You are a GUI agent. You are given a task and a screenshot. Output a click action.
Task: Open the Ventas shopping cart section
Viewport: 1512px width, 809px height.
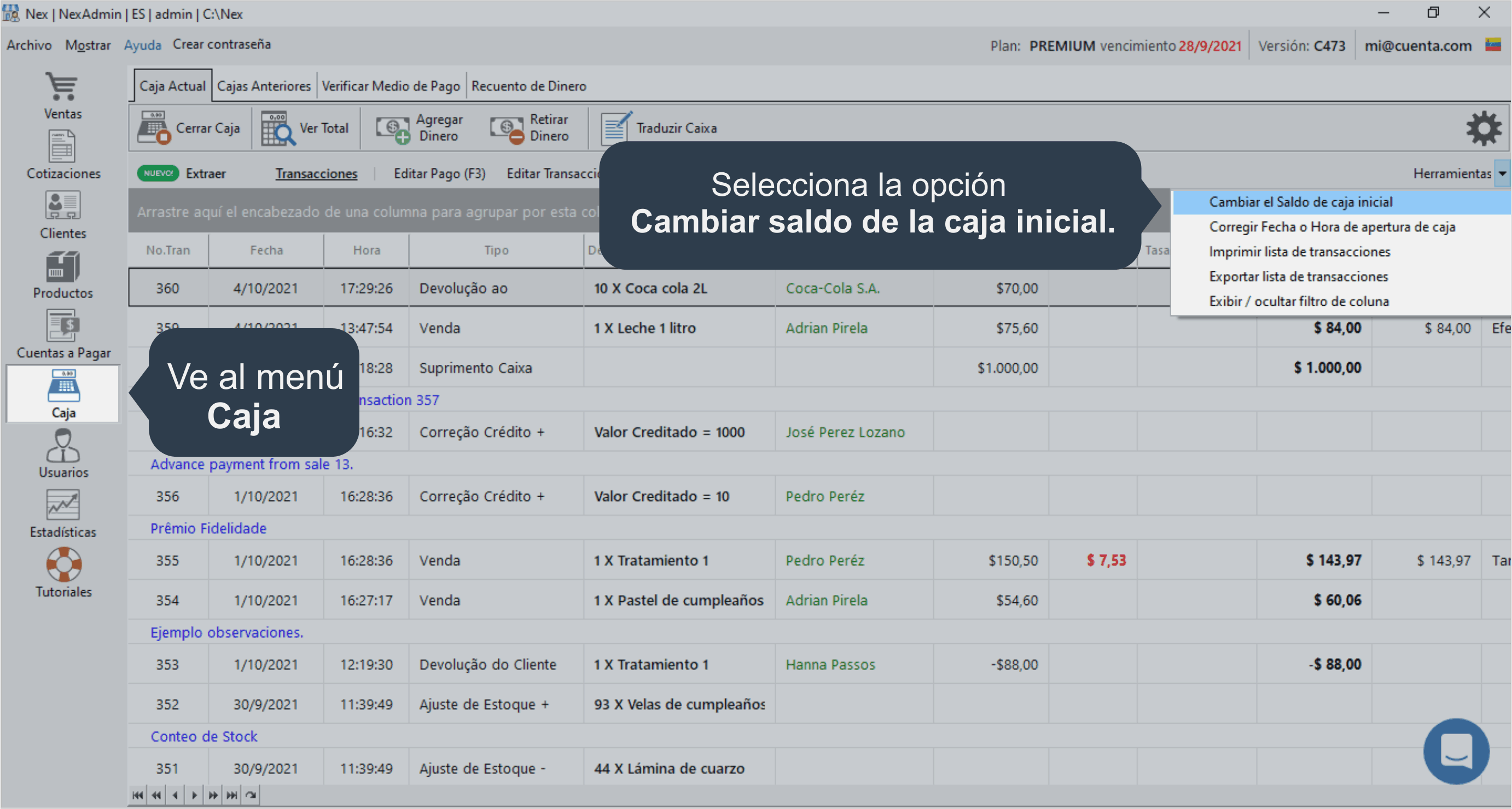(62, 95)
